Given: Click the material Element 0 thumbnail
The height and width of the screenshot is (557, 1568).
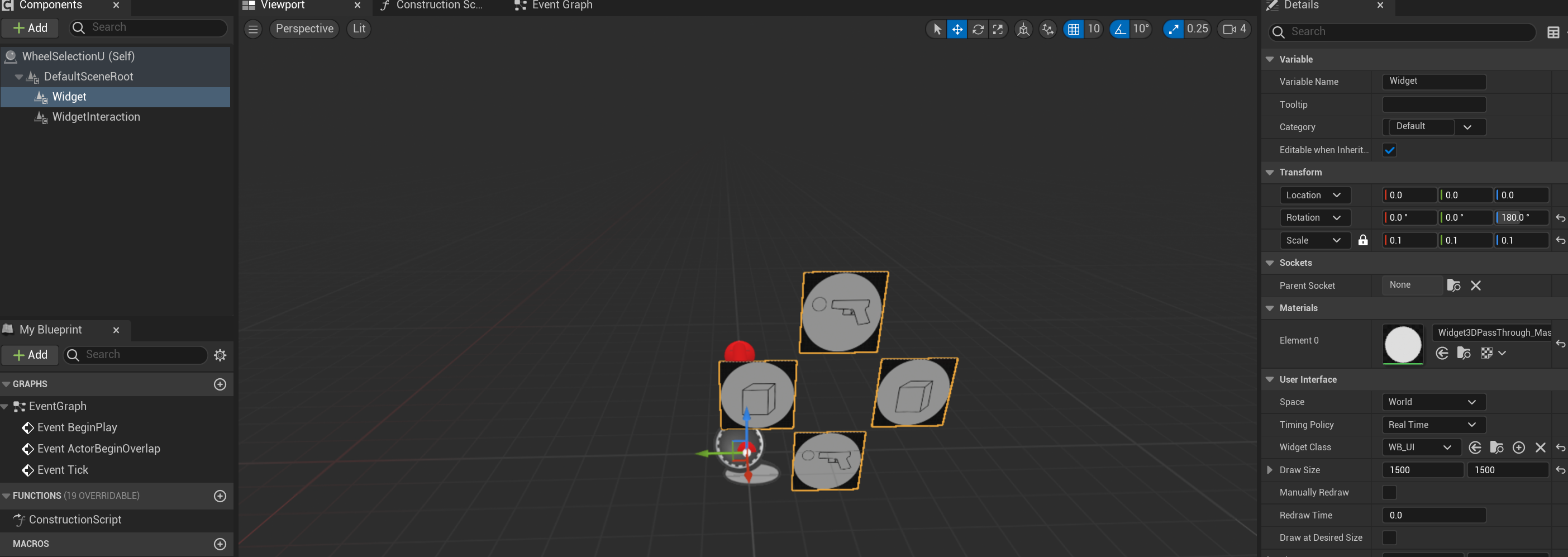Looking at the screenshot, I should [1403, 345].
